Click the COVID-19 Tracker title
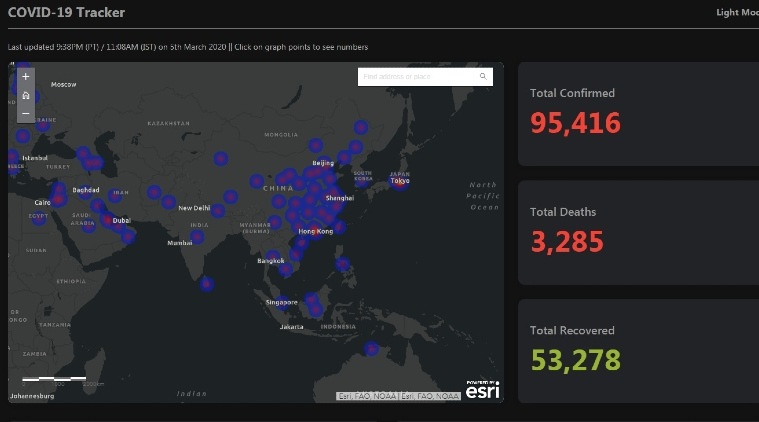This screenshot has height=422, width=759. point(66,13)
